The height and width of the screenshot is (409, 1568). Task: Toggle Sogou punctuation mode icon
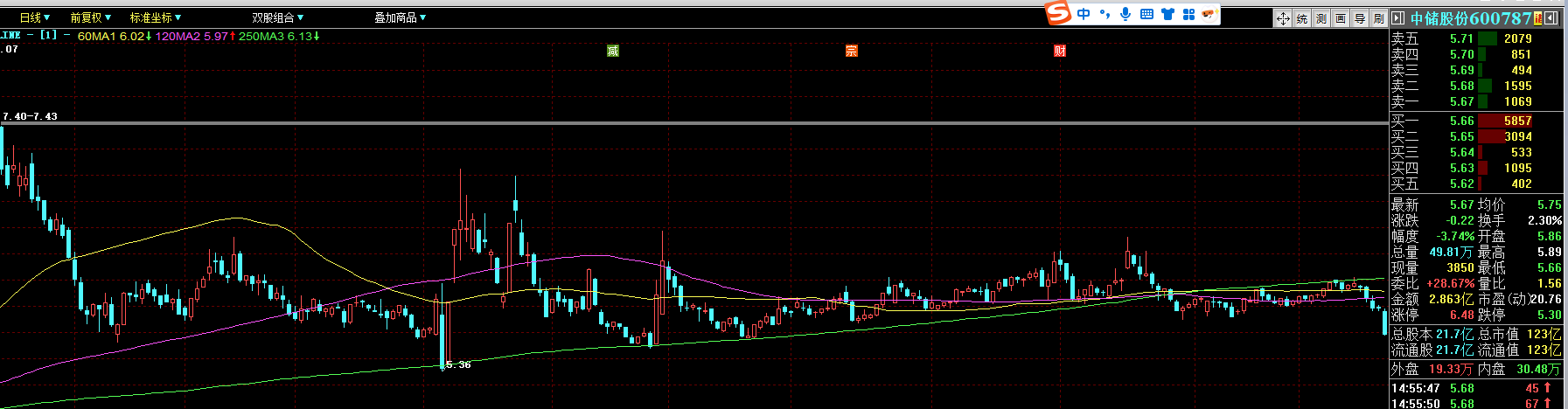(1105, 14)
